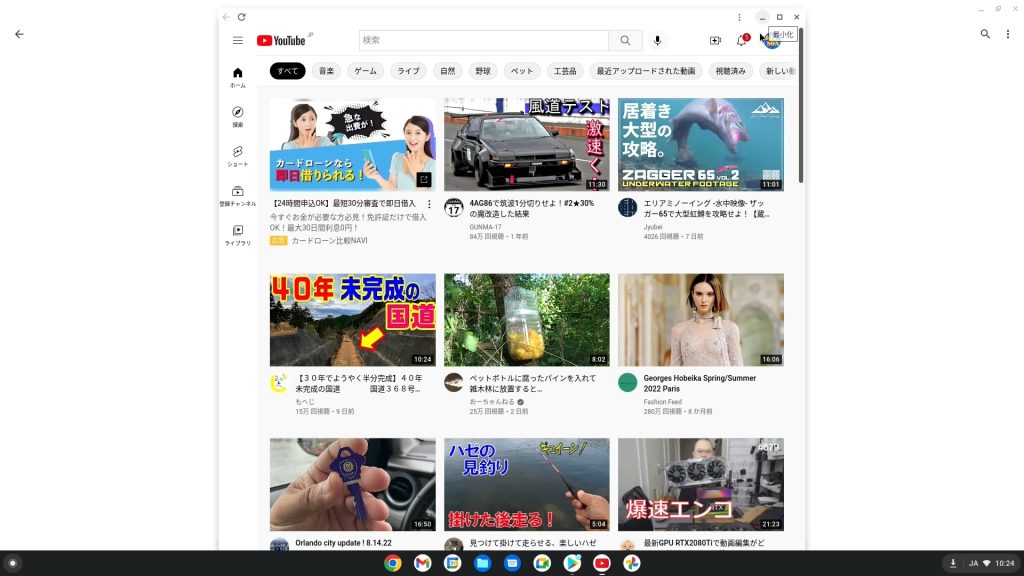Select the 音楽 filter chip

[x=326, y=71]
